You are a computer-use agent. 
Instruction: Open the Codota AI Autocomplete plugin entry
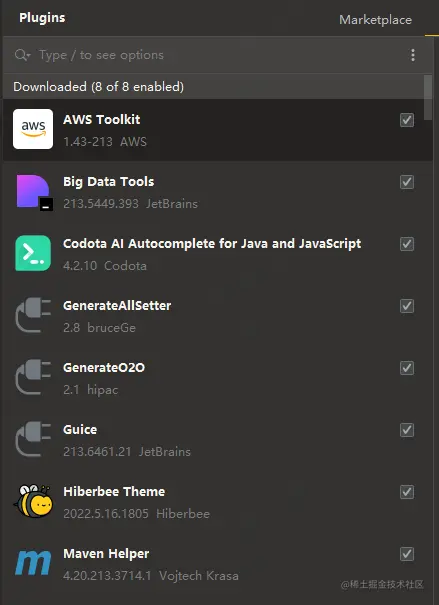pos(218,254)
